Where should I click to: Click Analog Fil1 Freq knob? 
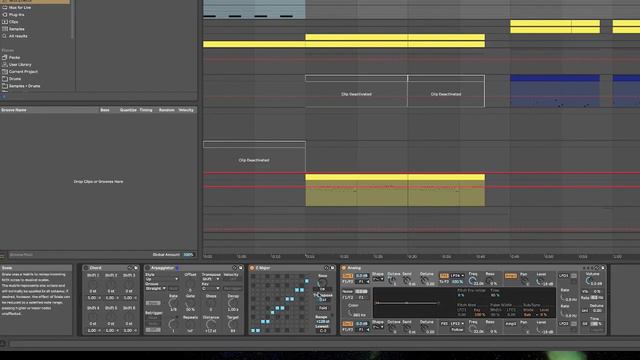click(x=473, y=280)
